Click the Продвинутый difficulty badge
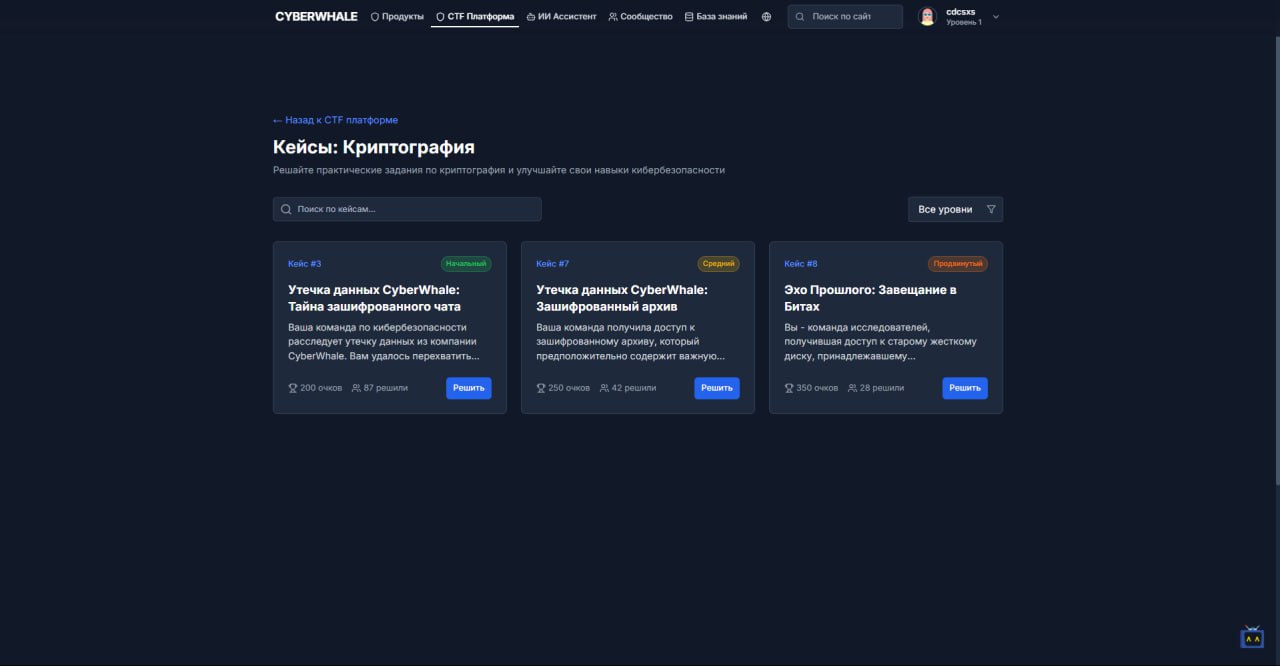Image resolution: width=1280 pixels, height=666 pixels. click(958, 264)
